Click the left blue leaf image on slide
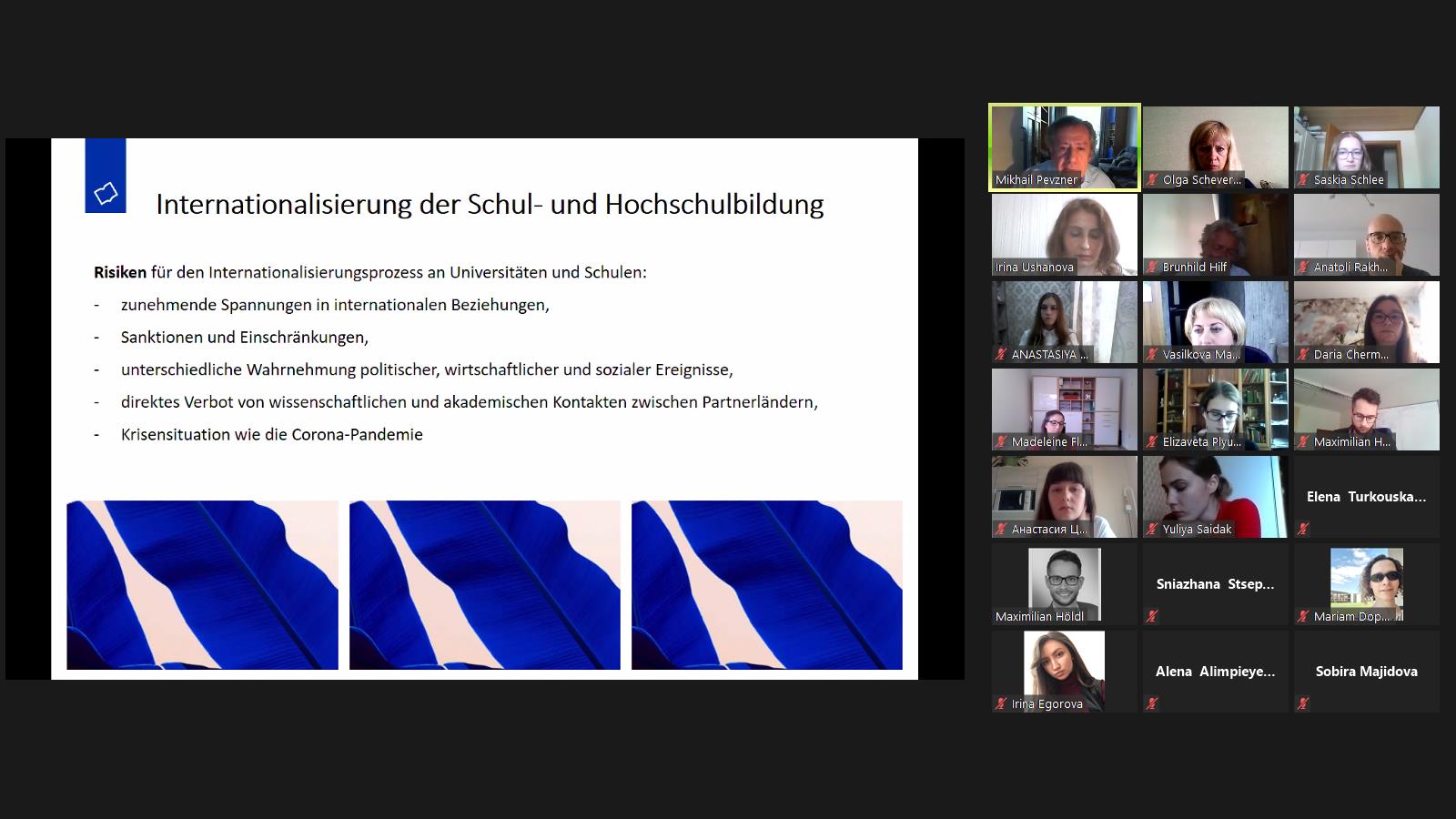1456x819 pixels. [x=202, y=585]
